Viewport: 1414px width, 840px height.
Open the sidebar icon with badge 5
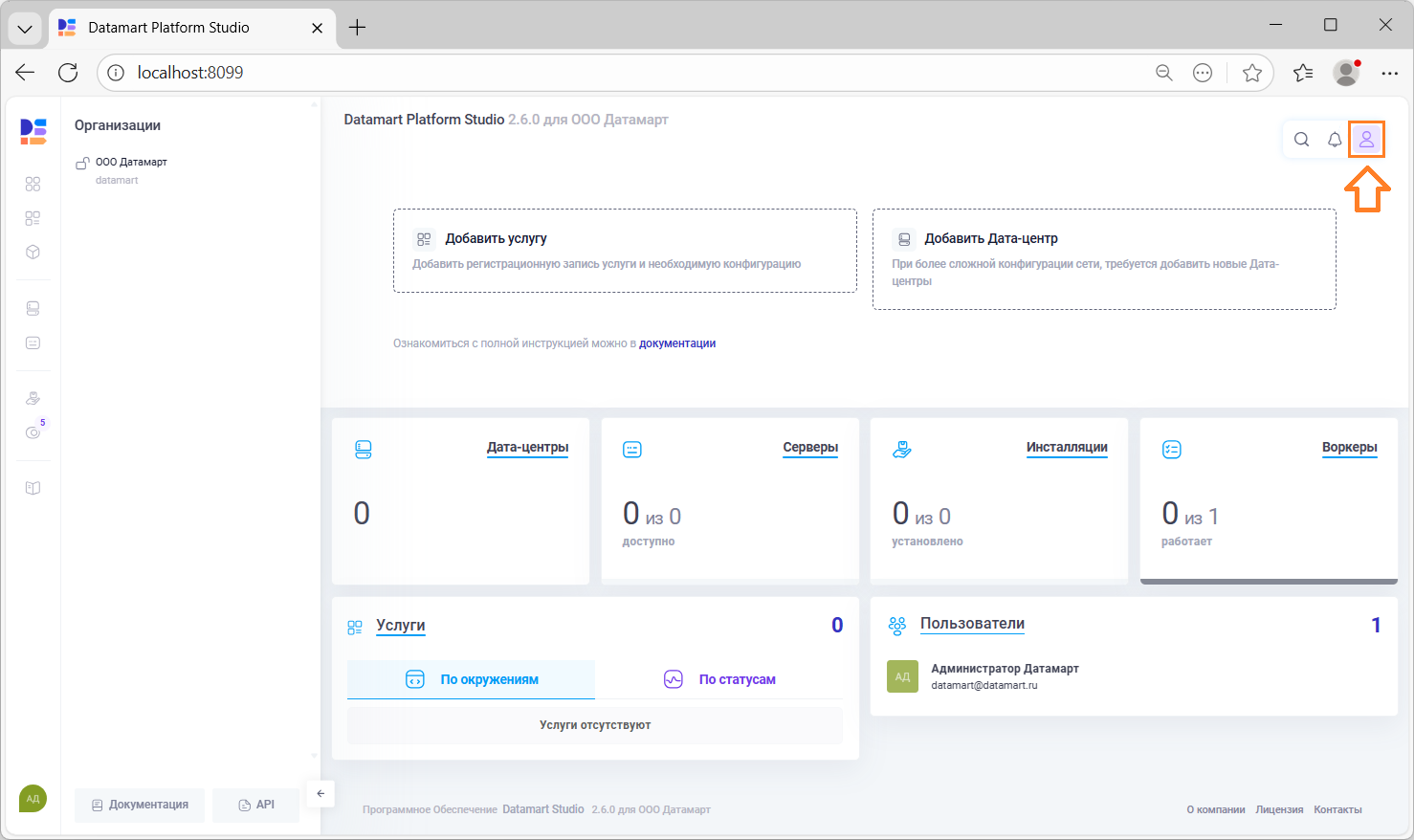tap(33, 431)
